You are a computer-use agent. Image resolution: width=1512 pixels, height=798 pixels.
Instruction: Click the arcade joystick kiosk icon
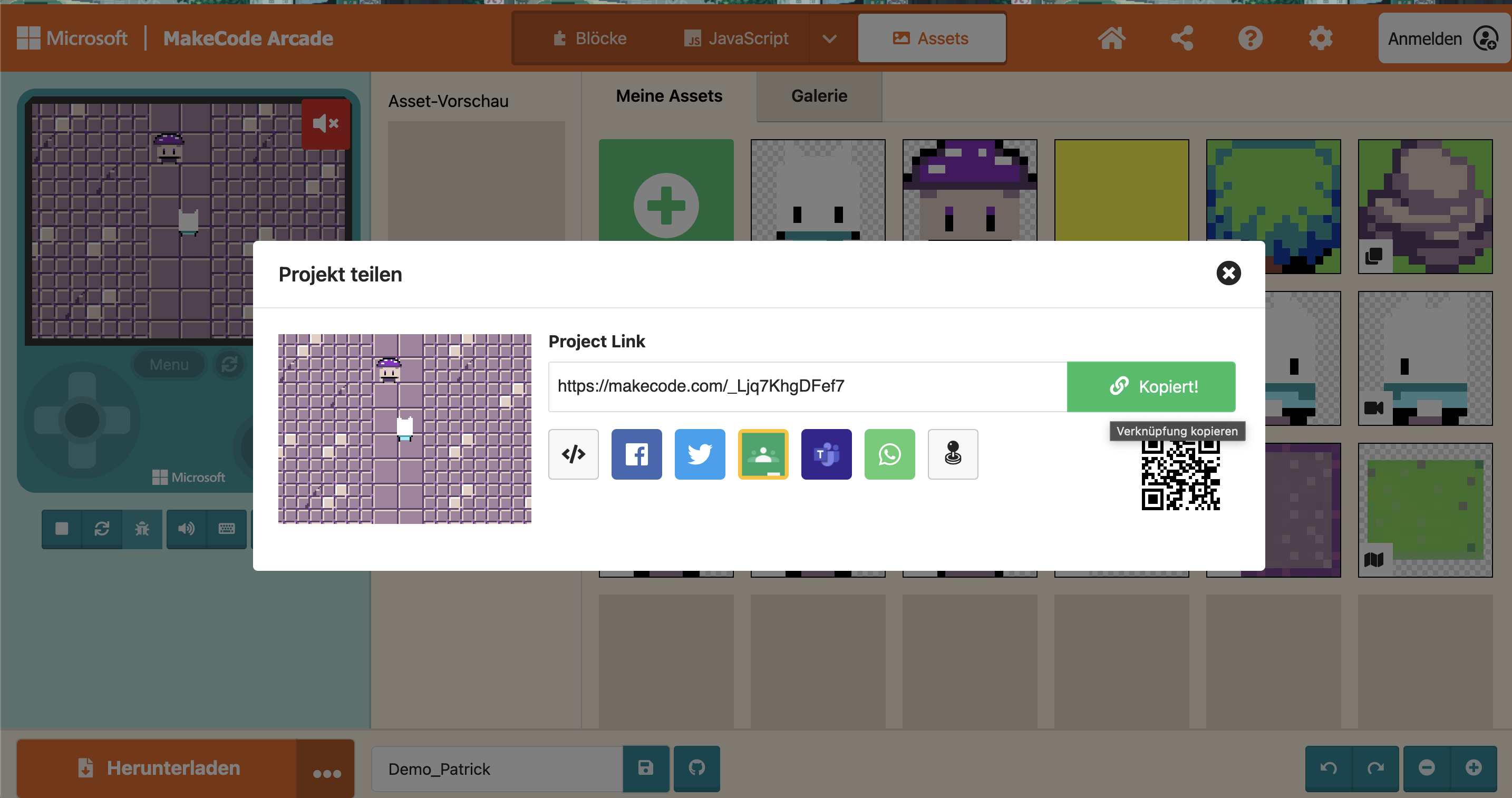pos(953,454)
